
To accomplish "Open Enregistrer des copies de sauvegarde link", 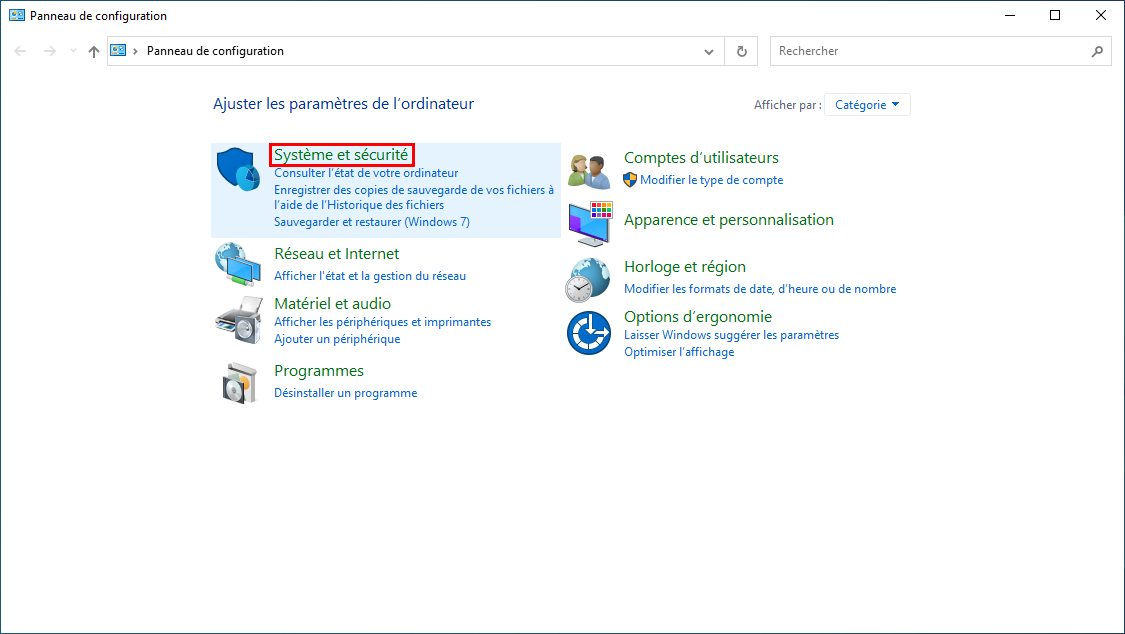I will [x=414, y=197].
